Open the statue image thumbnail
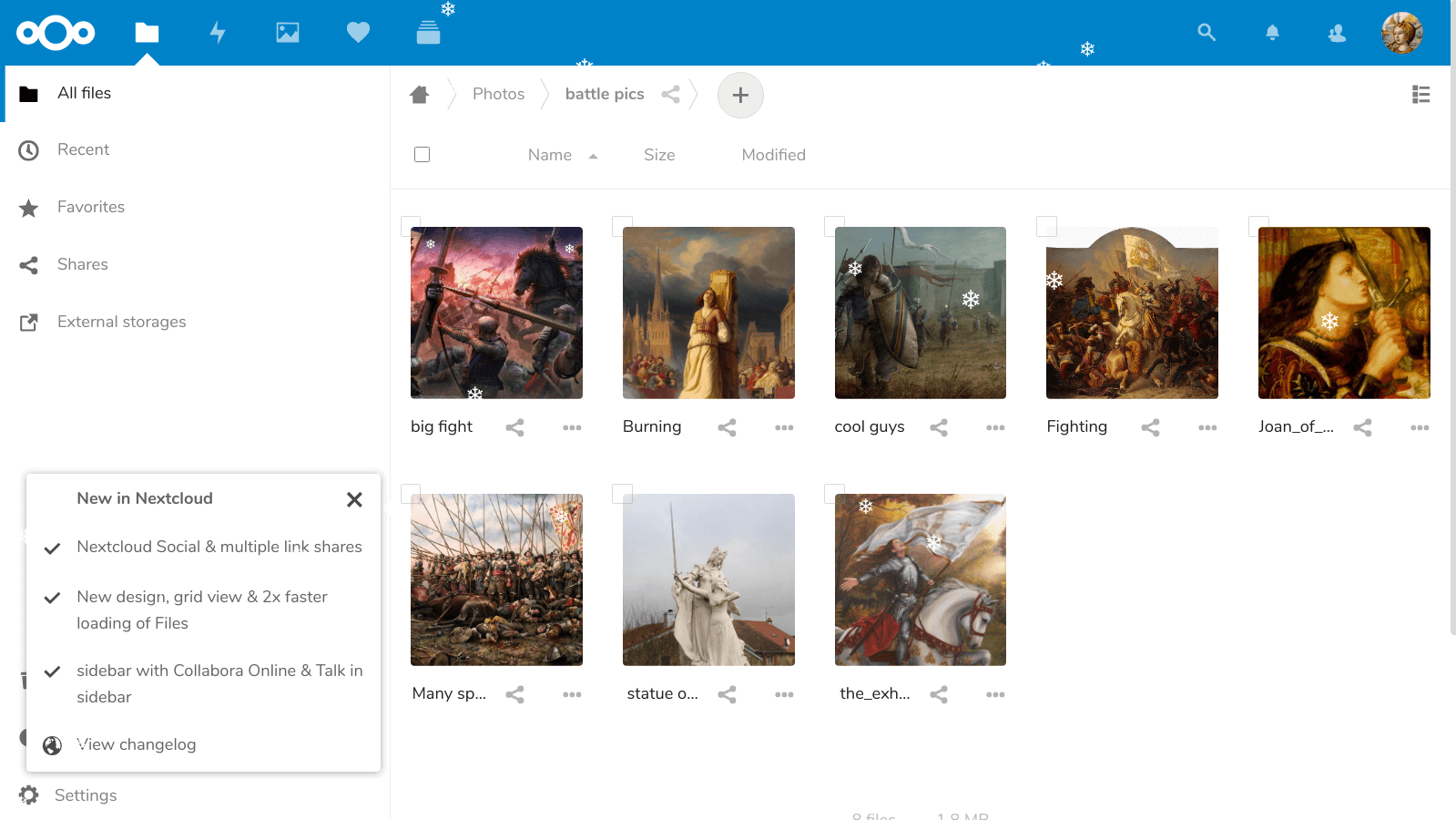Image resolution: width=1456 pixels, height=820 pixels. (x=708, y=579)
